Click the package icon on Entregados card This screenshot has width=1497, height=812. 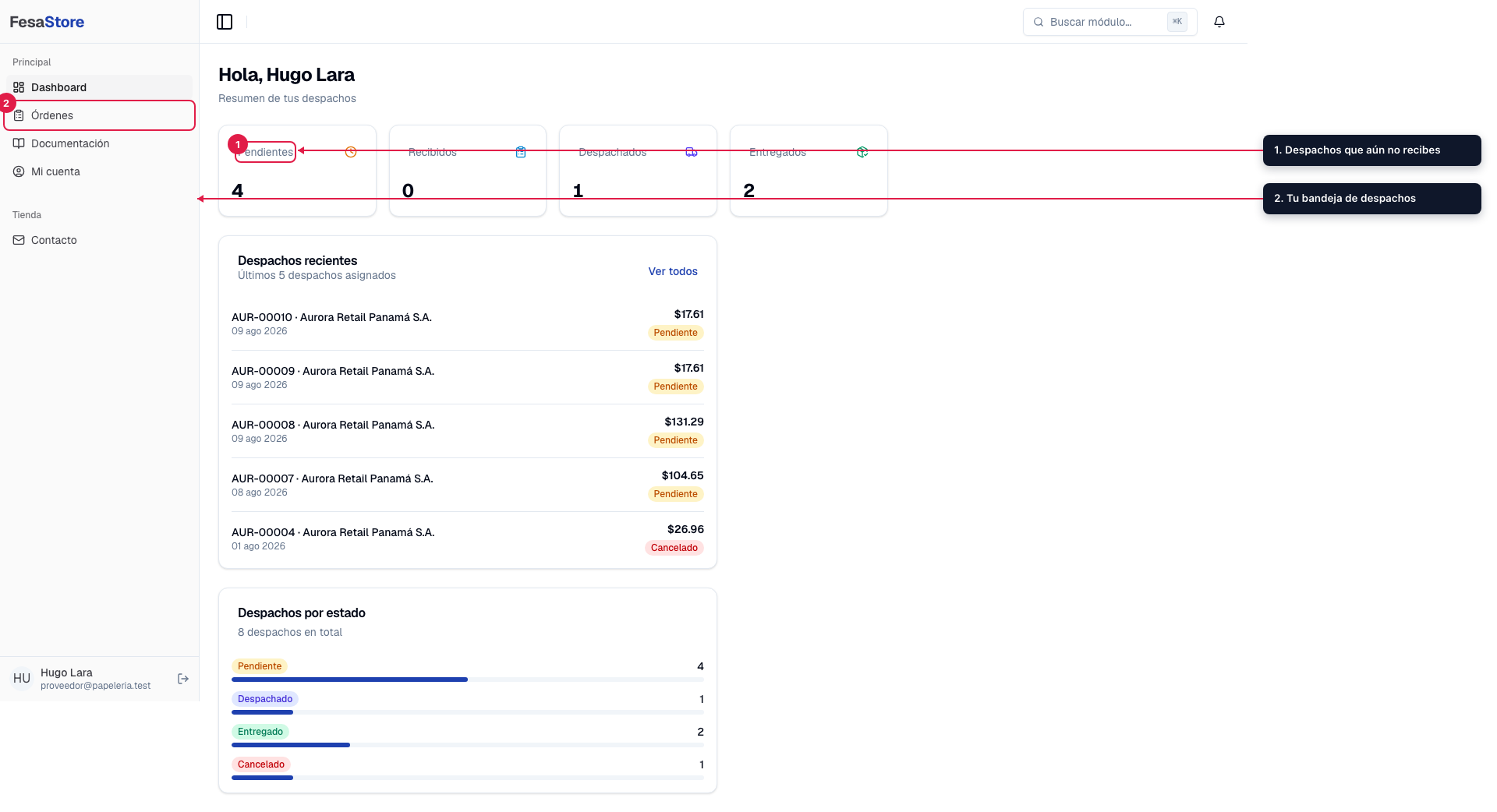click(x=862, y=152)
